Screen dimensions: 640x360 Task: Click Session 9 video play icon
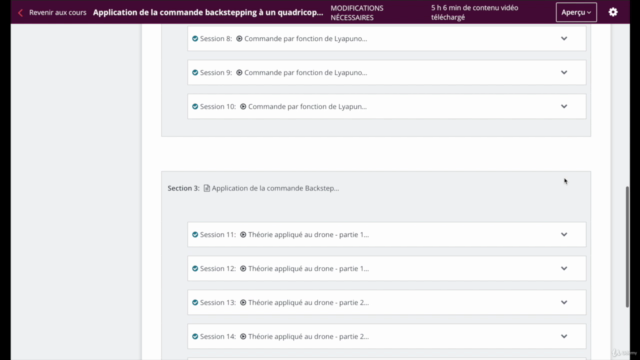239,73
